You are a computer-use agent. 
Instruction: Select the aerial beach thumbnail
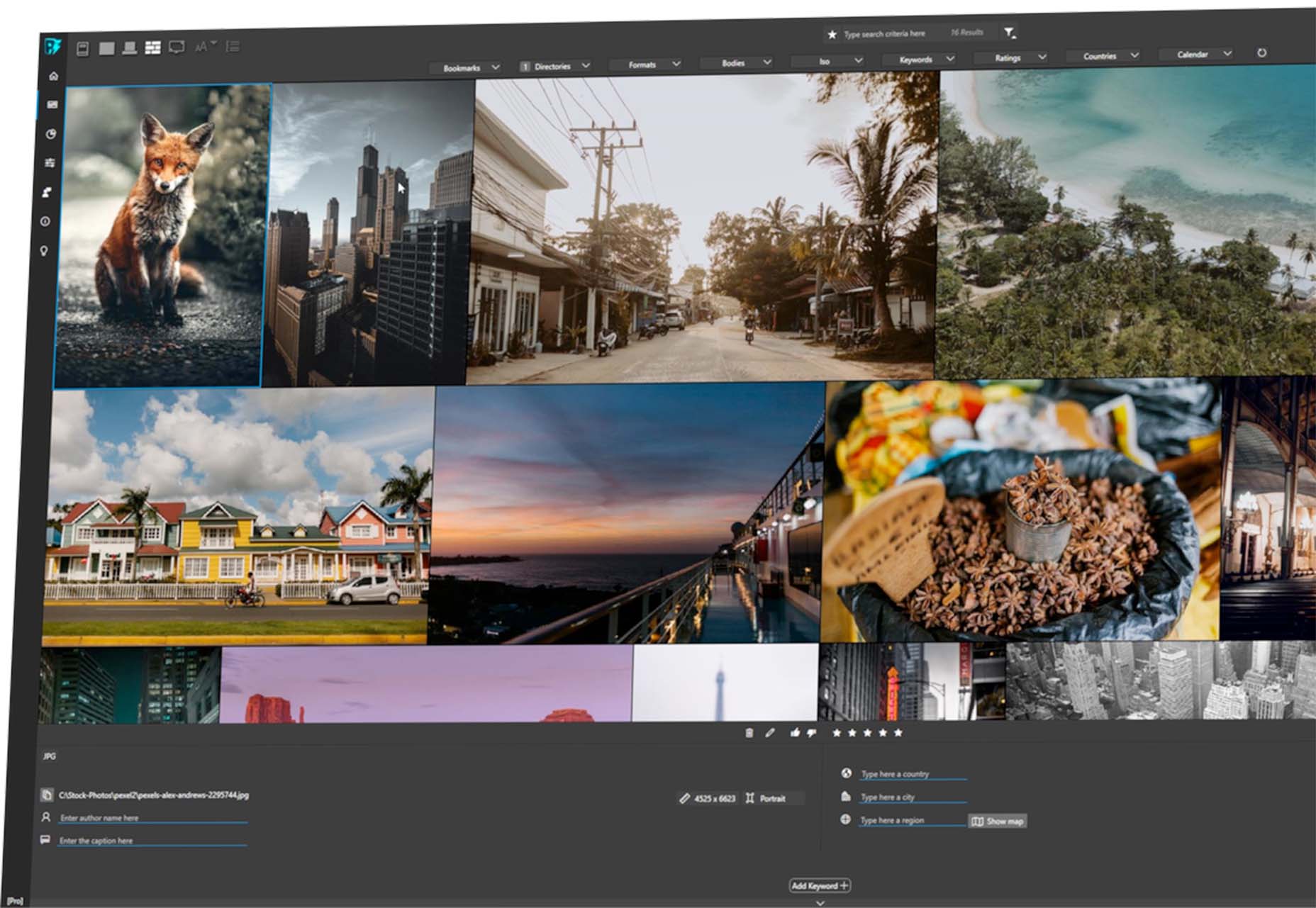point(1126,221)
